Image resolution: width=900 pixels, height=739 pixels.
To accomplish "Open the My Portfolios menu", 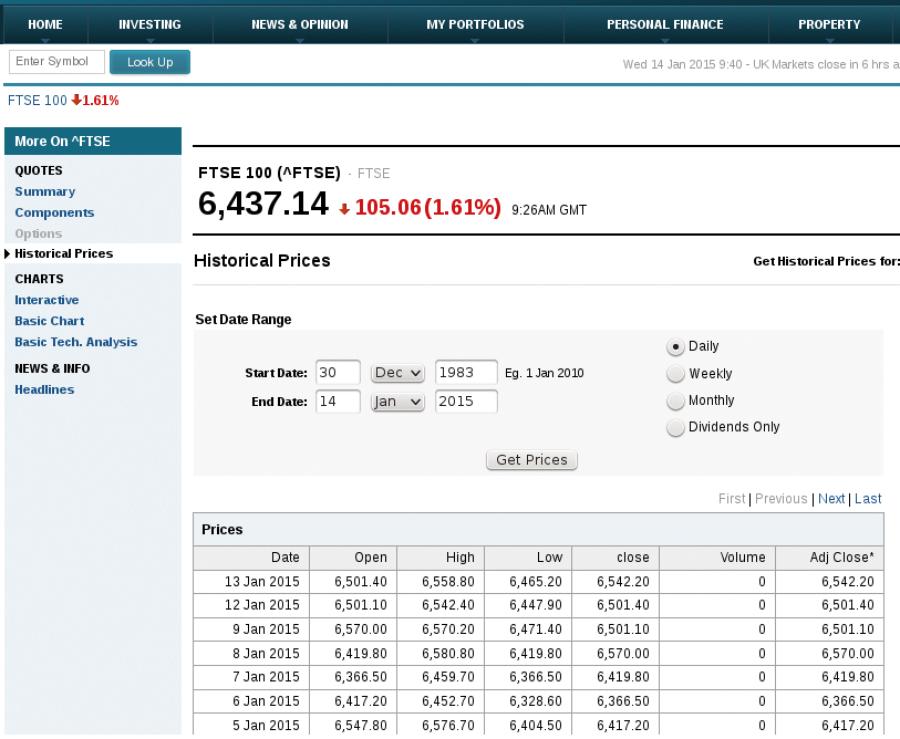I will [475, 25].
